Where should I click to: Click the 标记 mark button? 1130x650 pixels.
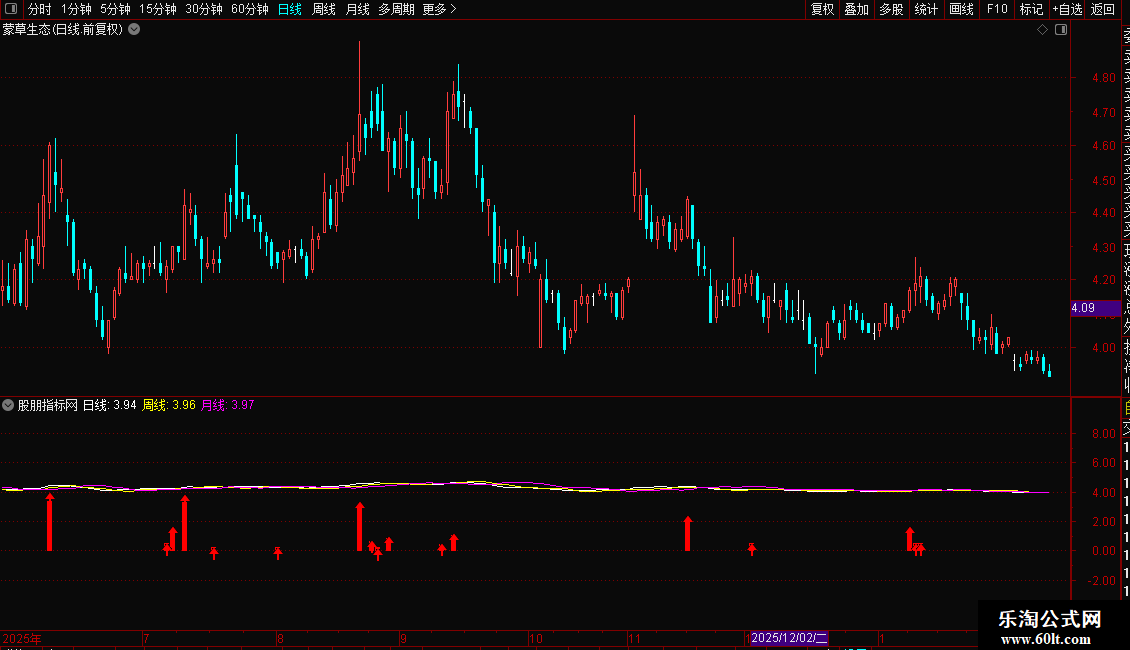pyautogui.click(x=1031, y=9)
